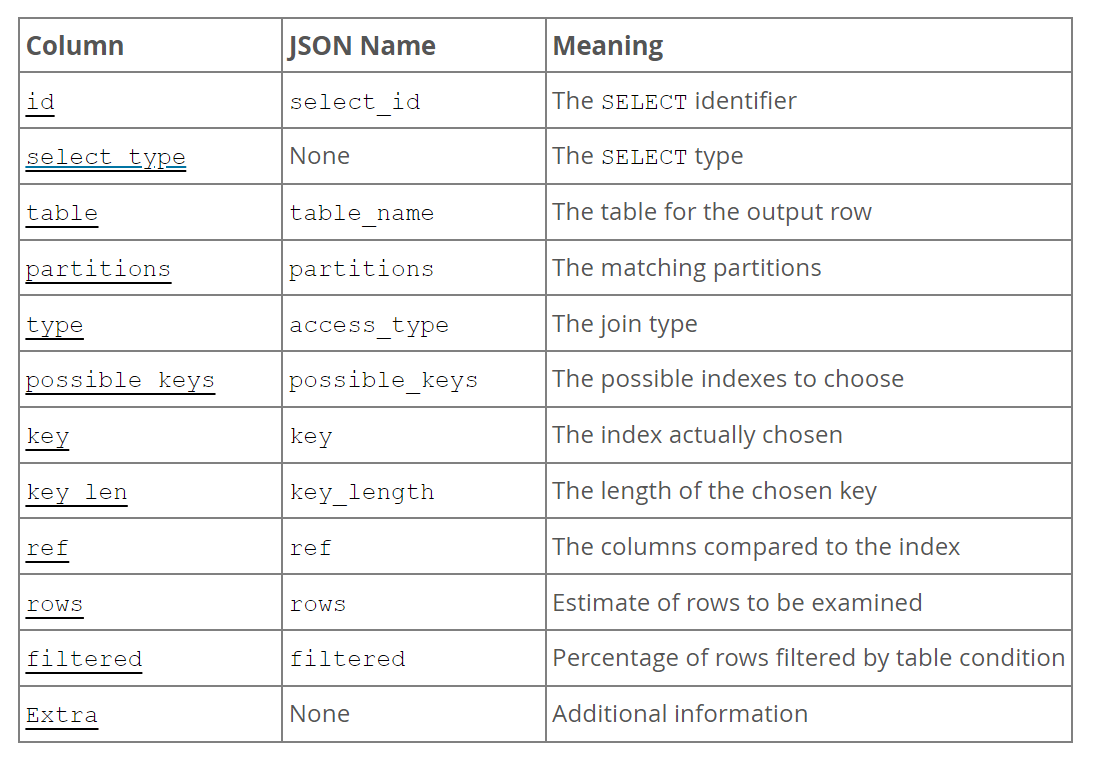Click the key_len link
The height and width of the screenshot is (779, 1113).
(x=77, y=493)
